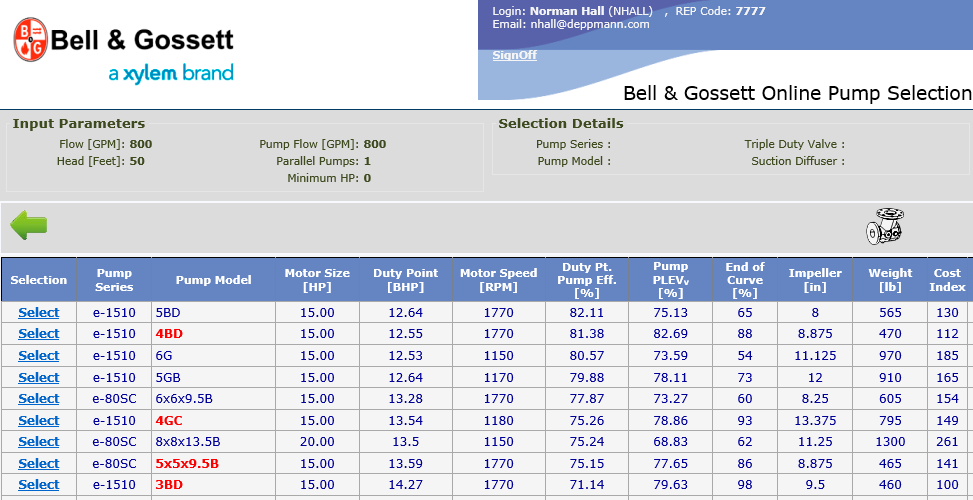Click the end of curve 98 value
973x500 pixels.
745,484
